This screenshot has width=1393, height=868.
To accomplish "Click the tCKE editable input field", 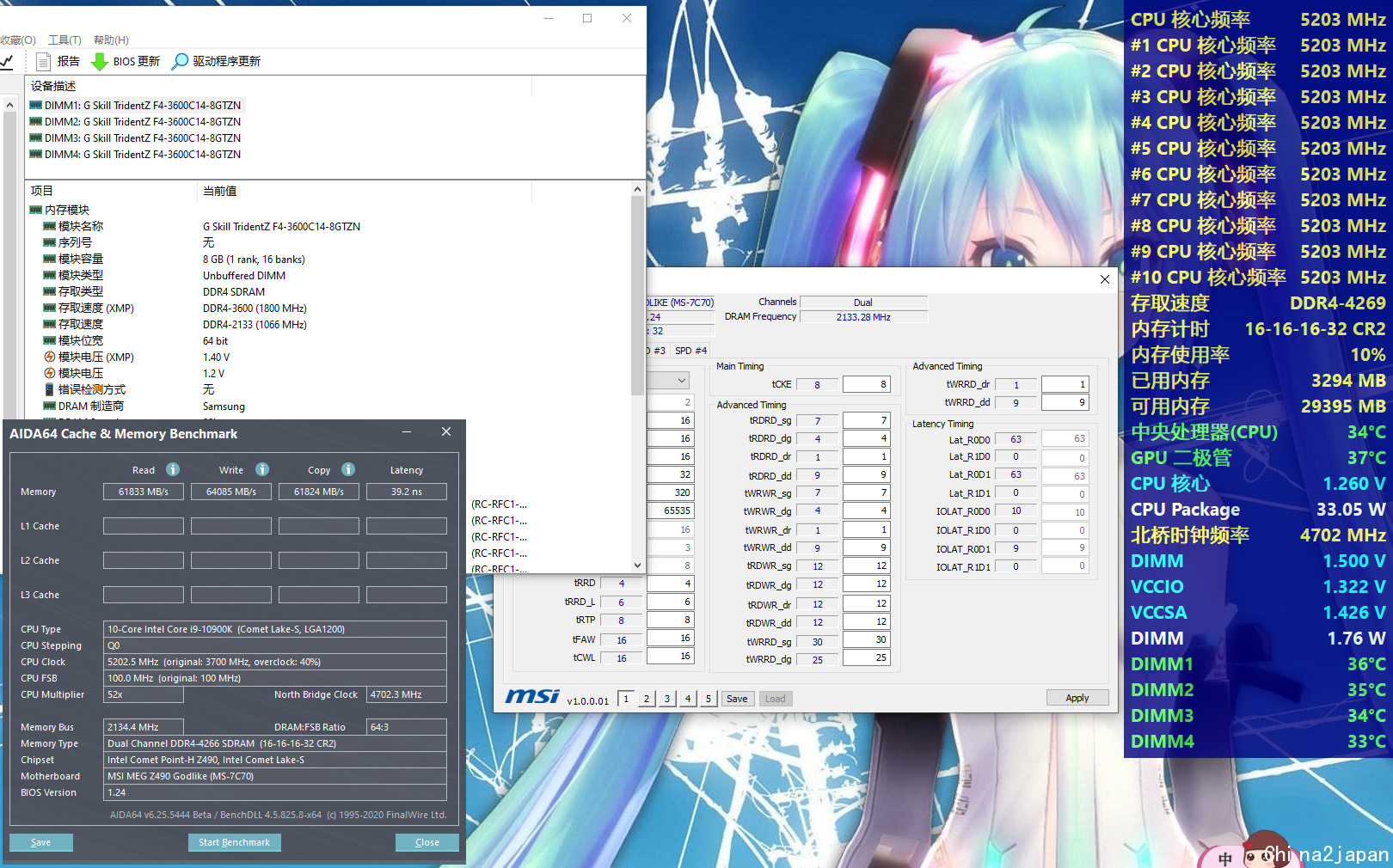I will (866, 384).
